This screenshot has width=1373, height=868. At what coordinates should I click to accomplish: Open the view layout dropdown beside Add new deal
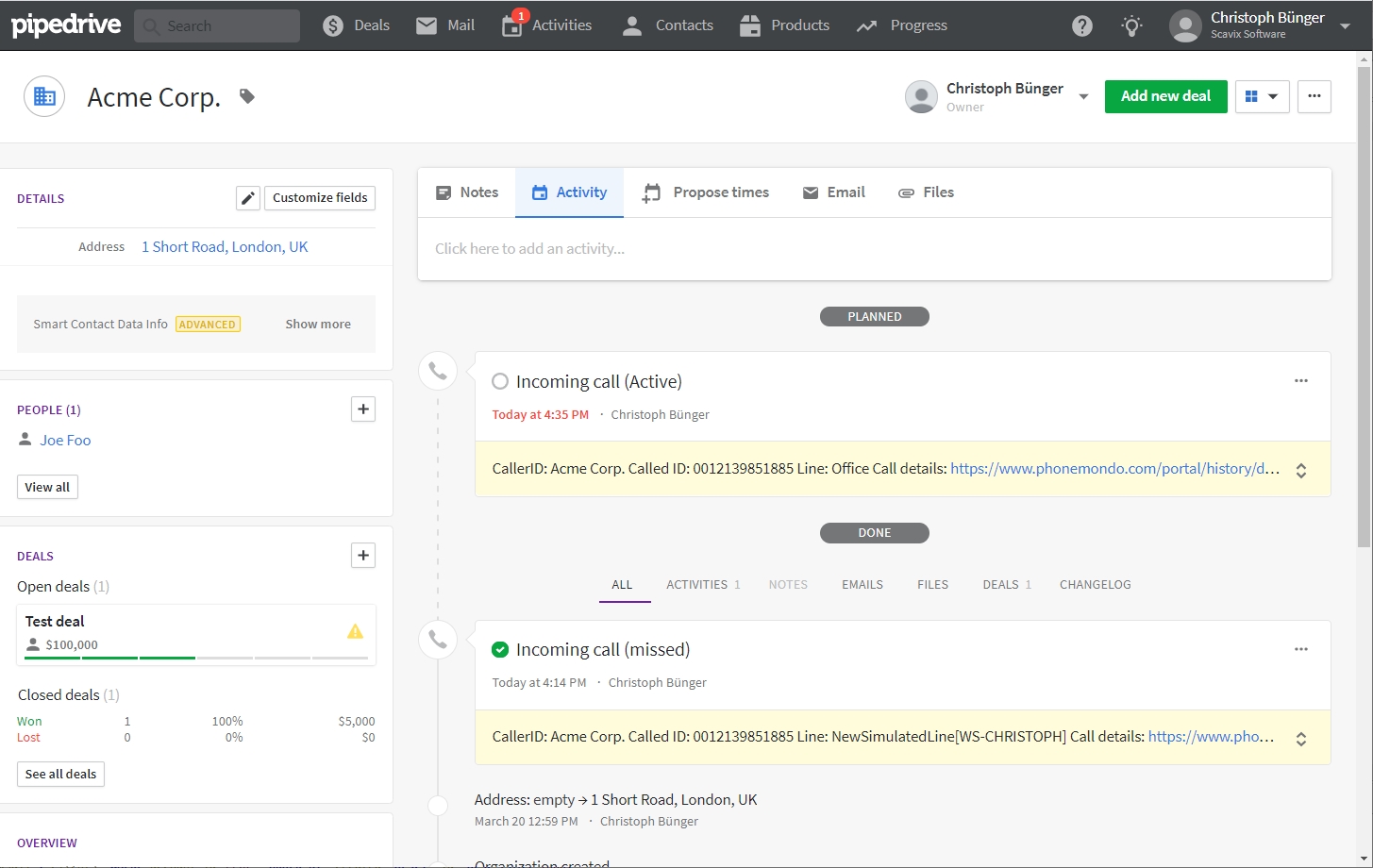pyautogui.click(x=1262, y=96)
